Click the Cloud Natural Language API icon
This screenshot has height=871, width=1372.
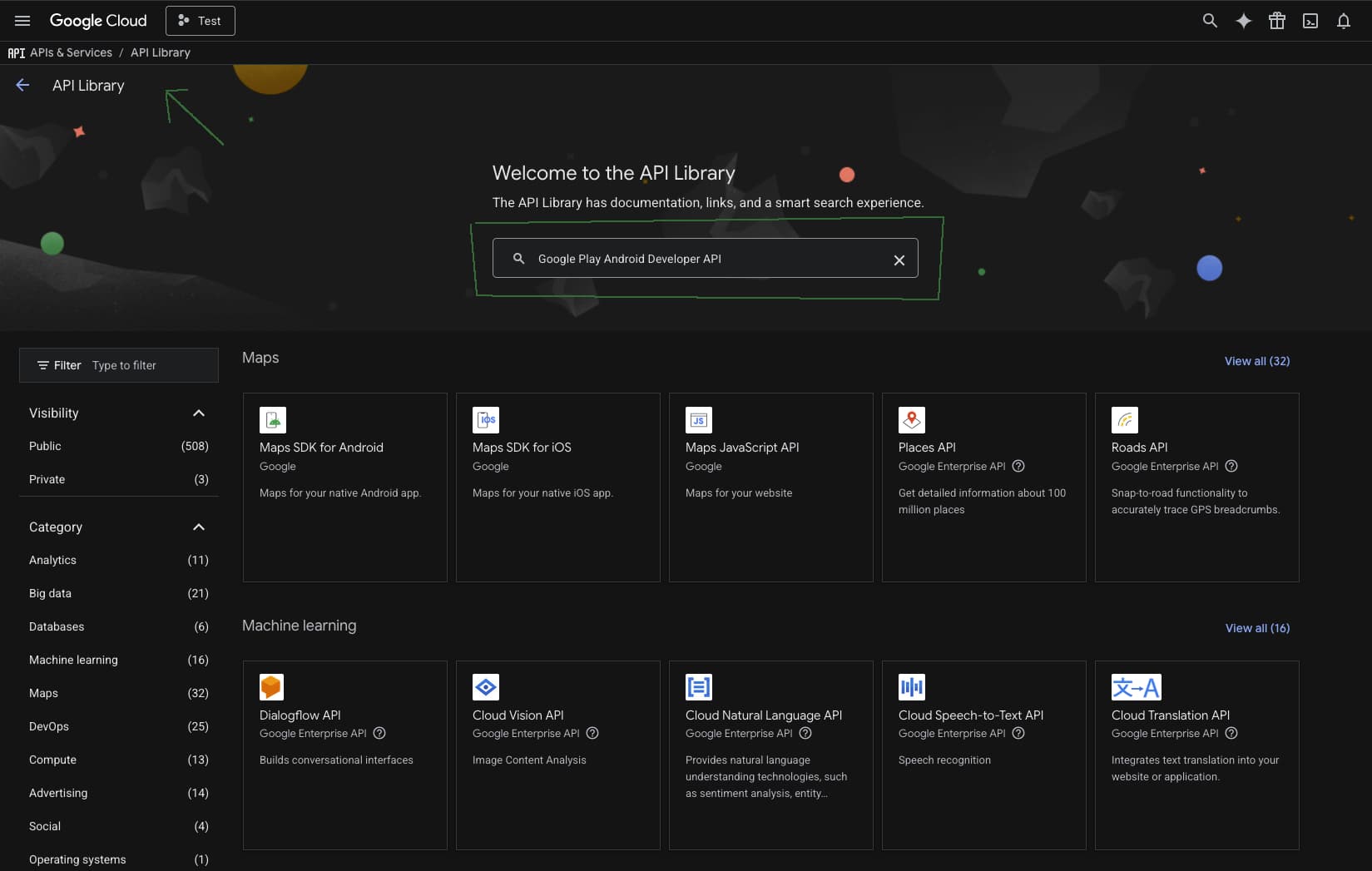point(699,687)
